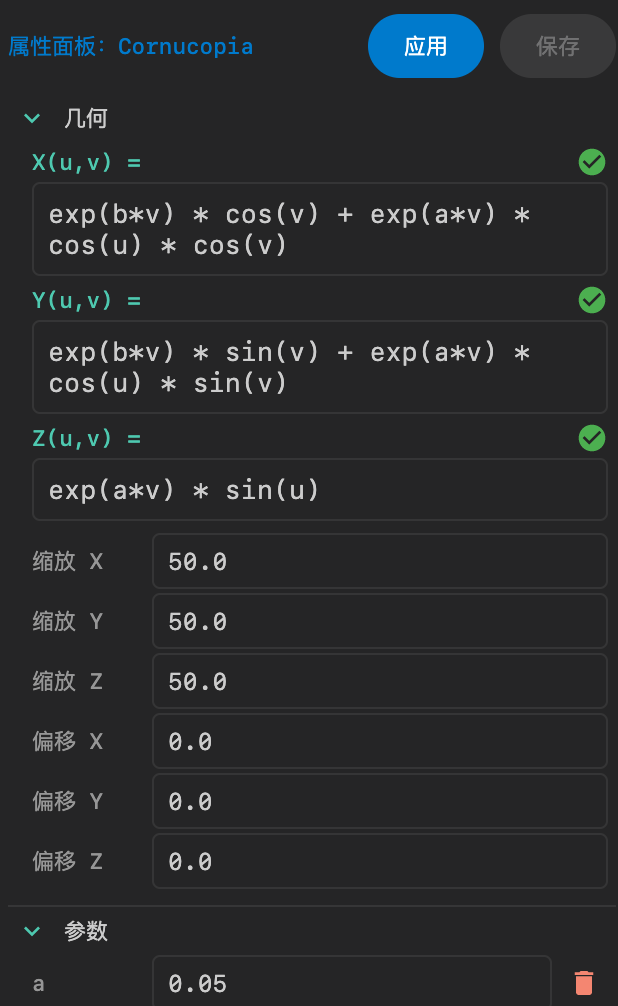Click the 偏移 Z input box
The height and width of the screenshot is (1006, 618).
coord(379,861)
